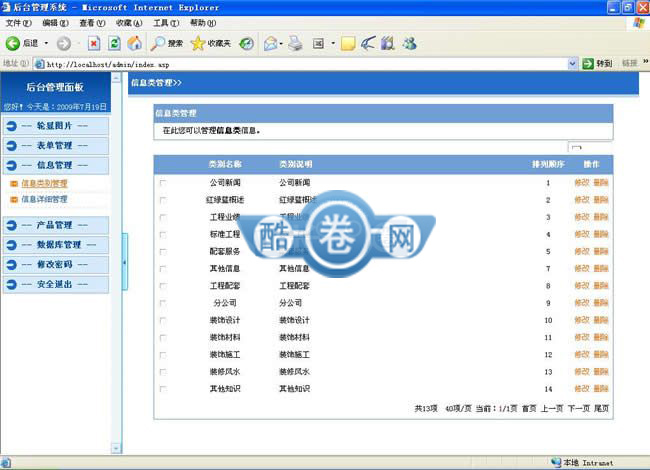Image resolution: width=650 pixels, height=470 pixels.
Task: Refresh the page with green arrows icon
Action: (114, 43)
